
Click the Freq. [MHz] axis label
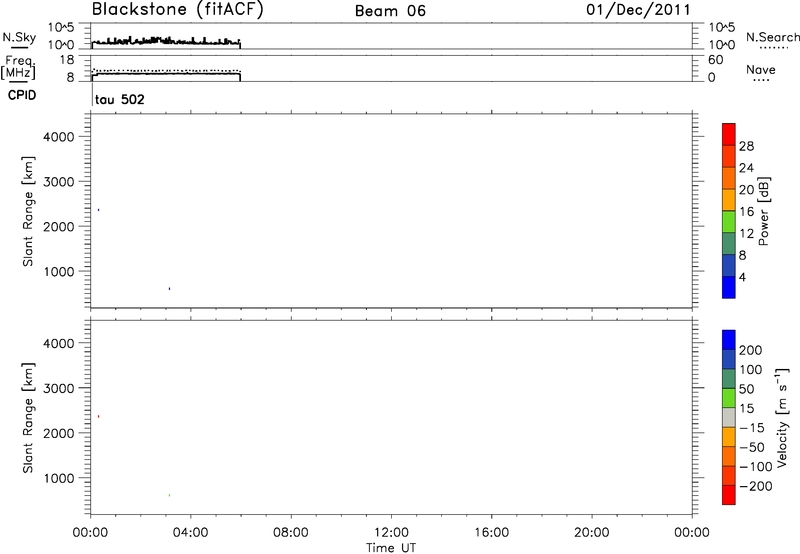tap(18, 68)
